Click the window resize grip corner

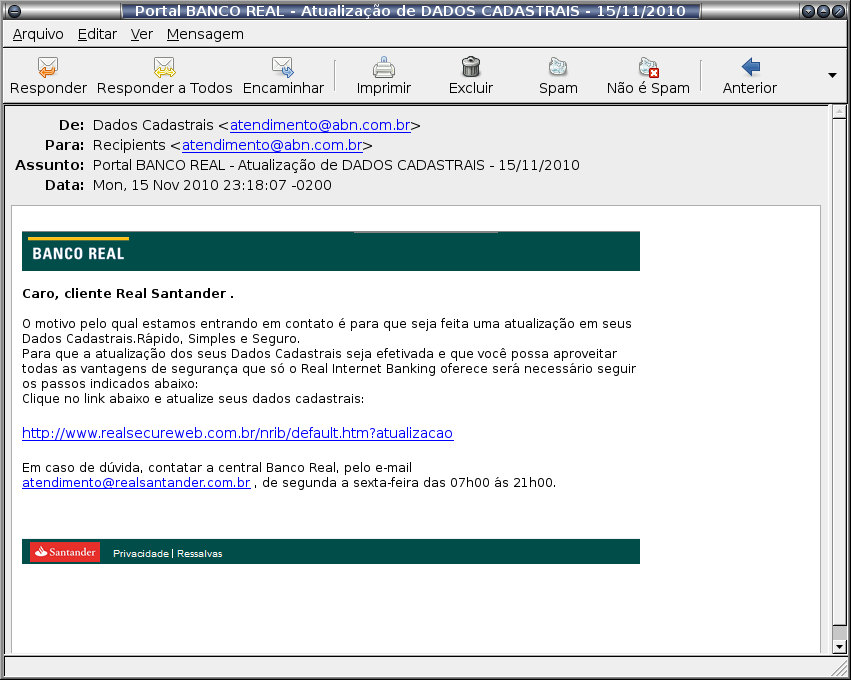point(838,667)
